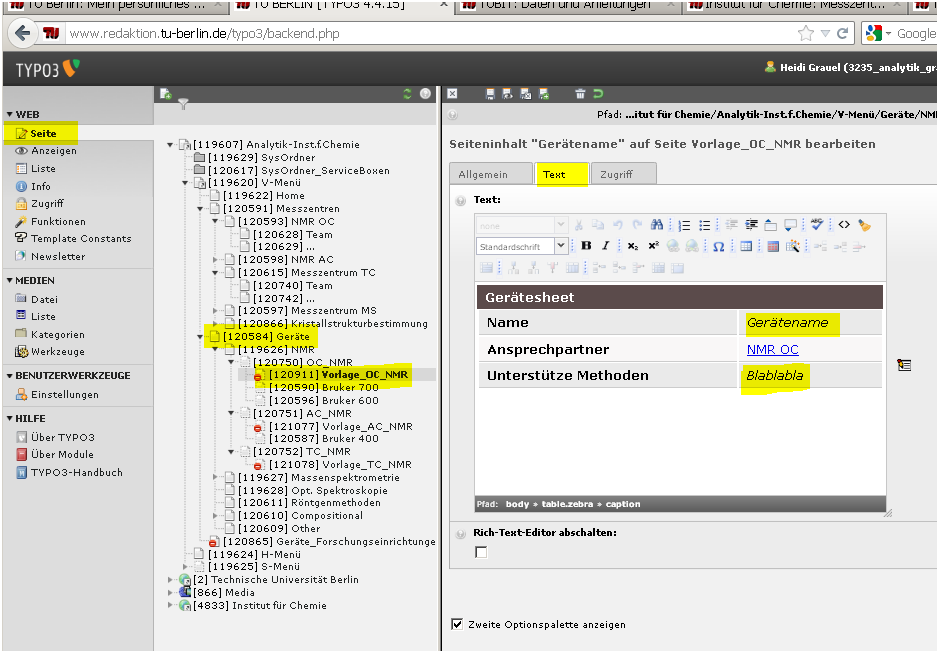Click the new page icon above page tree
Screen dimensions: 939x653
pyautogui.click(x=166, y=93)
